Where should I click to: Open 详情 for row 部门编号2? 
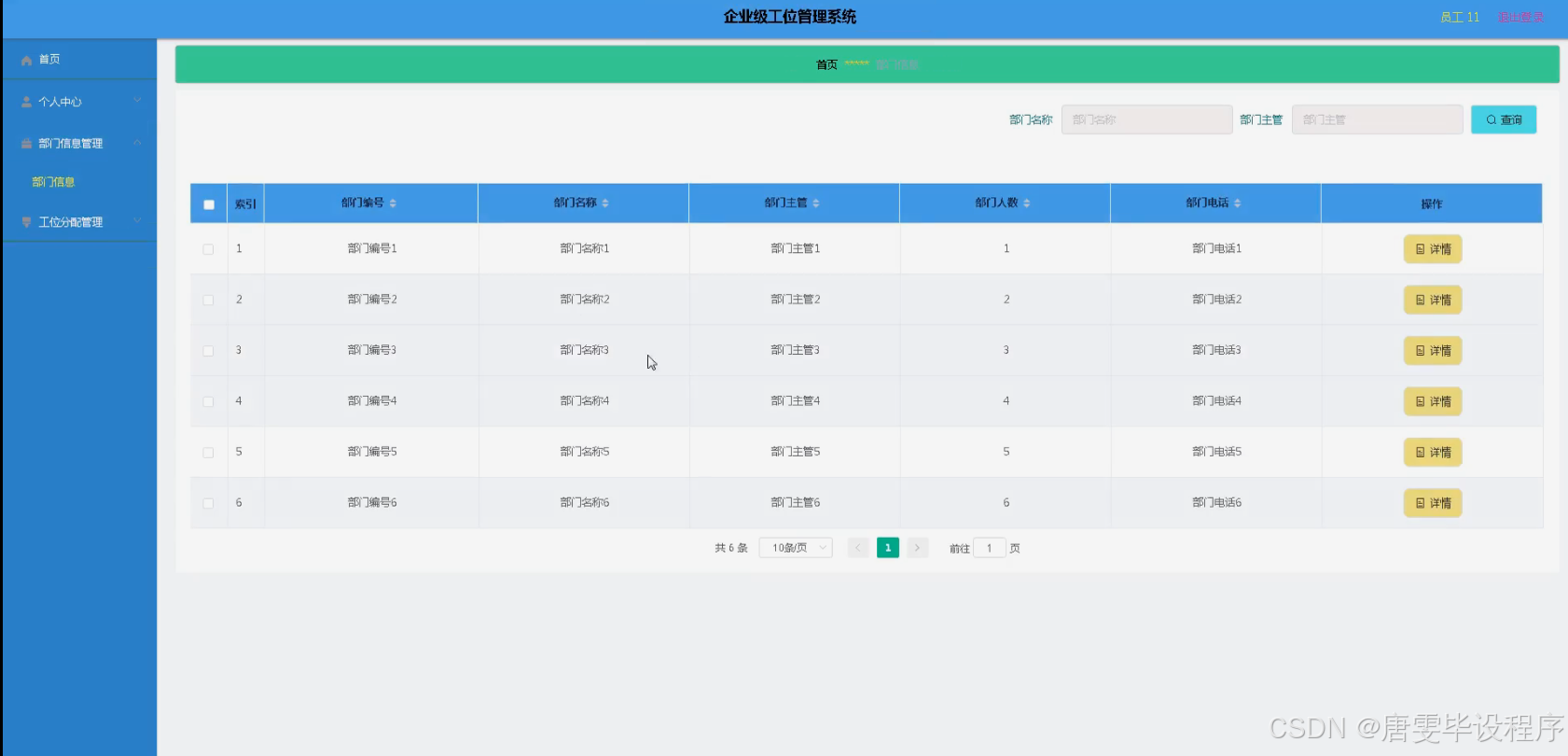click(x=1433, y=301)
